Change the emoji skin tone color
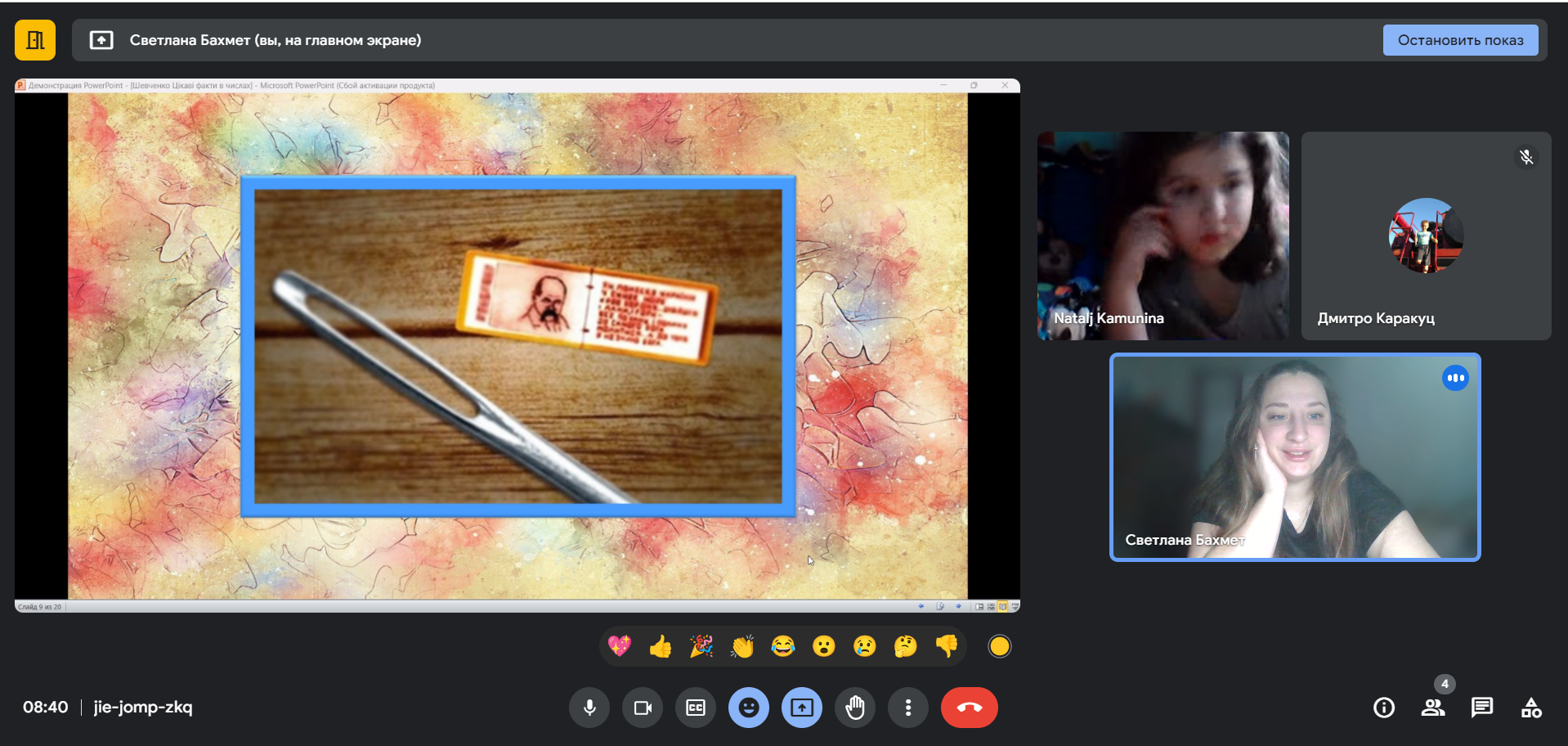1568x746 pixels. 999,646
